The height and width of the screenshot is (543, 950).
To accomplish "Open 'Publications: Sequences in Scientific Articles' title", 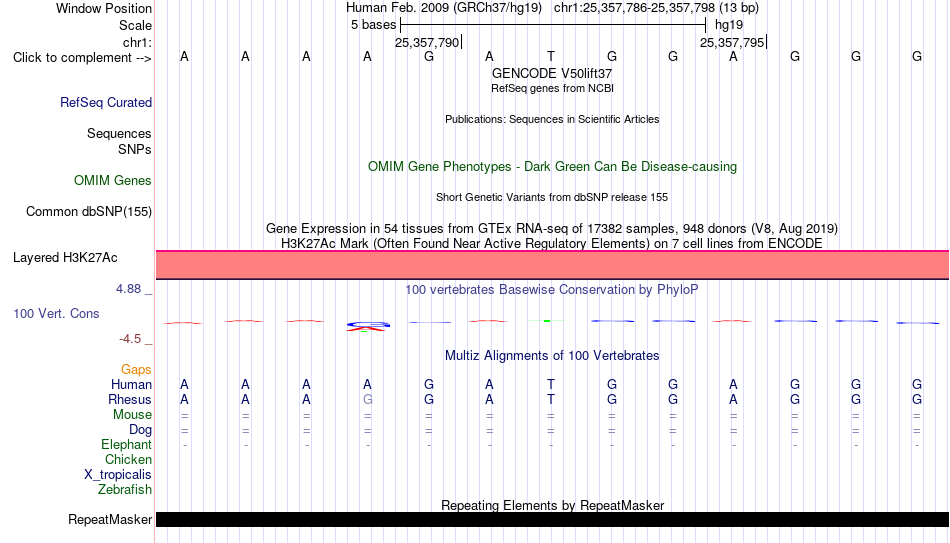I will [x=552, y=119].
